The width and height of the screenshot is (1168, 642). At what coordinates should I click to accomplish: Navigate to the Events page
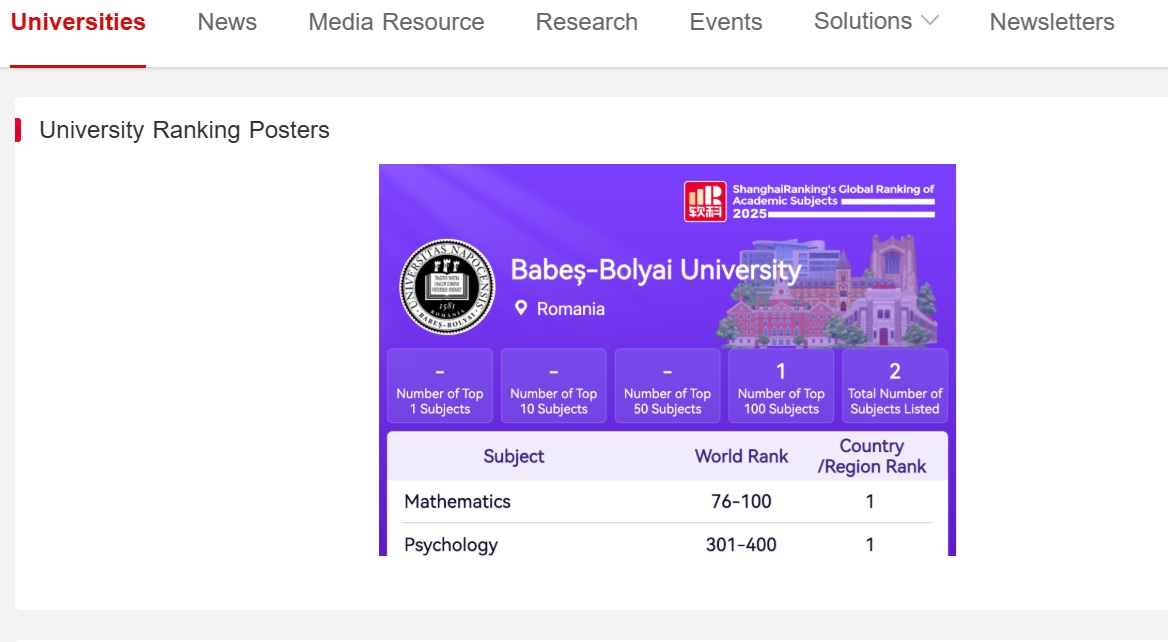coord(726,23)
